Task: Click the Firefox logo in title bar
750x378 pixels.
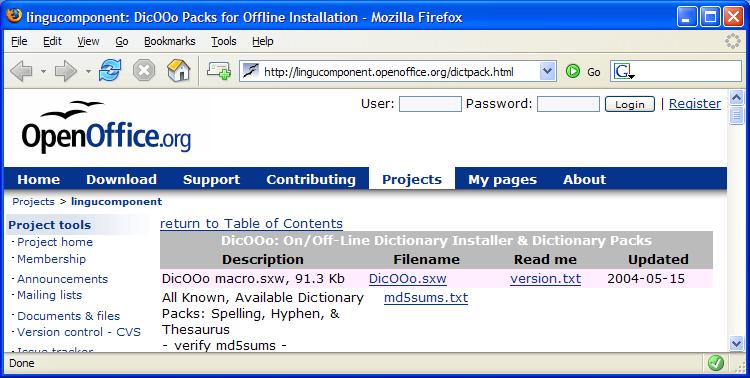Action: [14, 16]
